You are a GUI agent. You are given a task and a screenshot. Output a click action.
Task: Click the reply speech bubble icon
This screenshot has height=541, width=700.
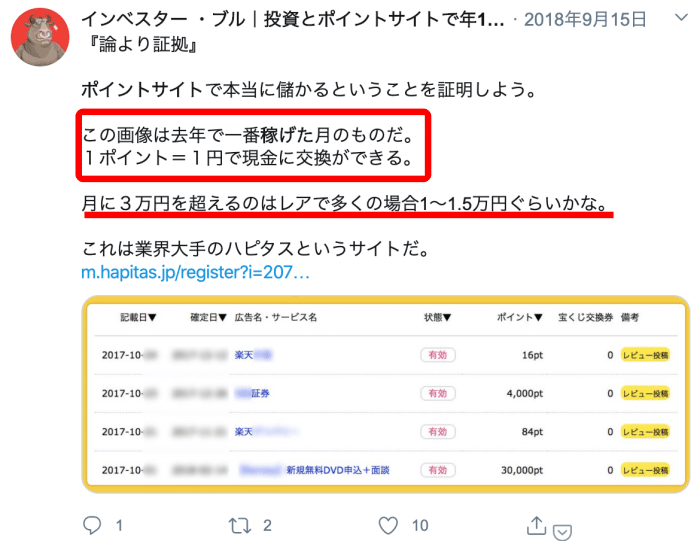[x=92, y=525]
